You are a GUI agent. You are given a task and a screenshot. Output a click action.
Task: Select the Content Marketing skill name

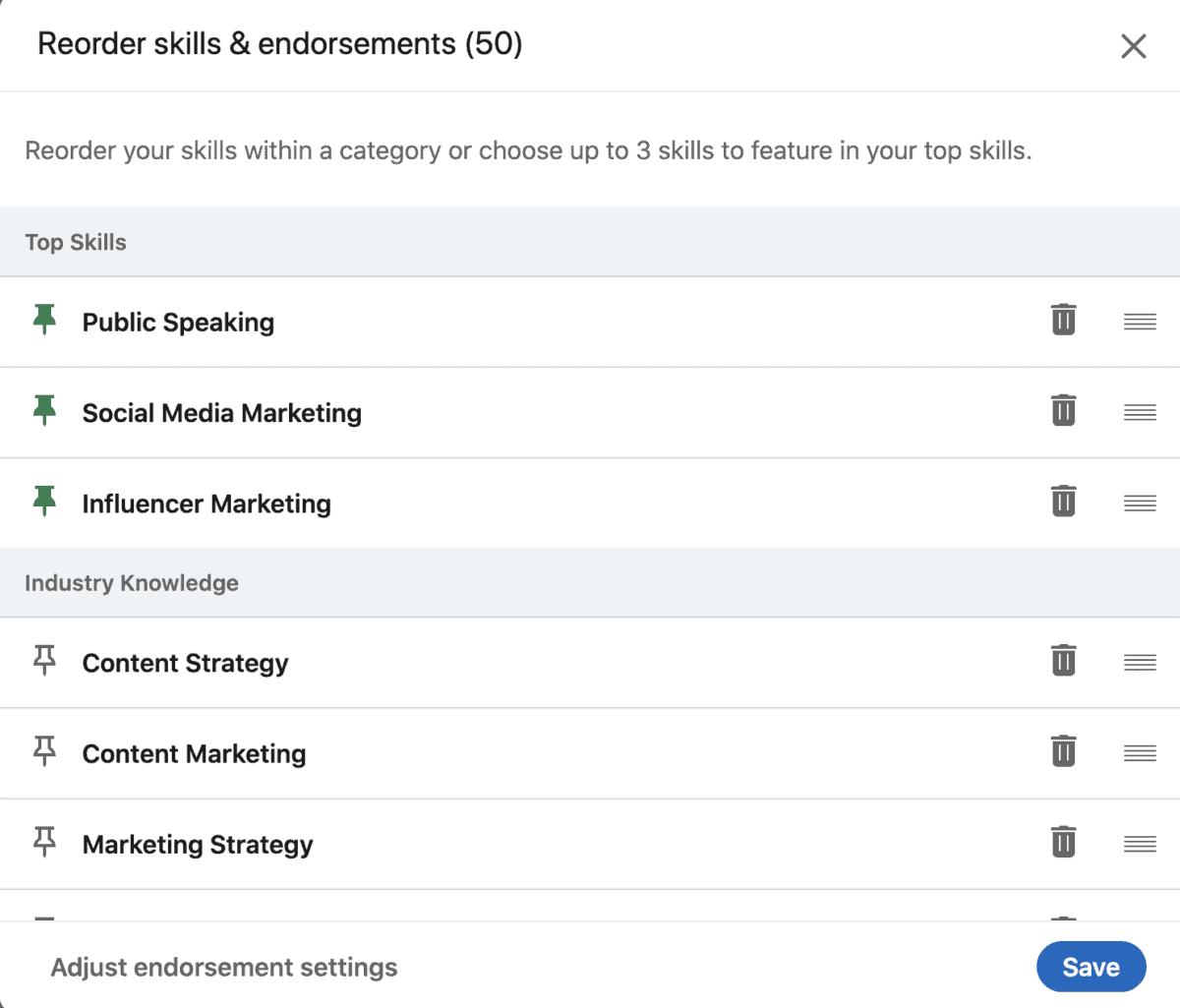195,754
